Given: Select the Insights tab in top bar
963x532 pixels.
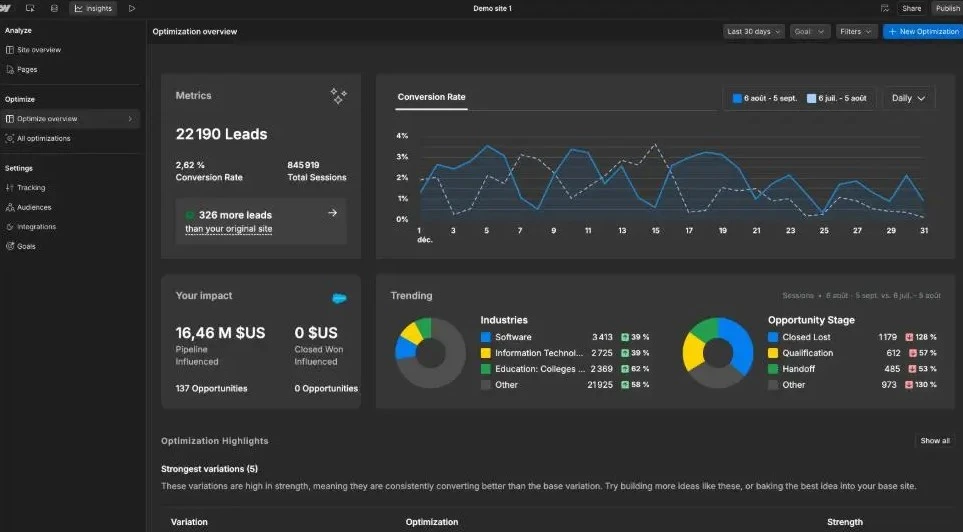Looking at the screenshot, I should pyautogui.click(x=93, y=9).
